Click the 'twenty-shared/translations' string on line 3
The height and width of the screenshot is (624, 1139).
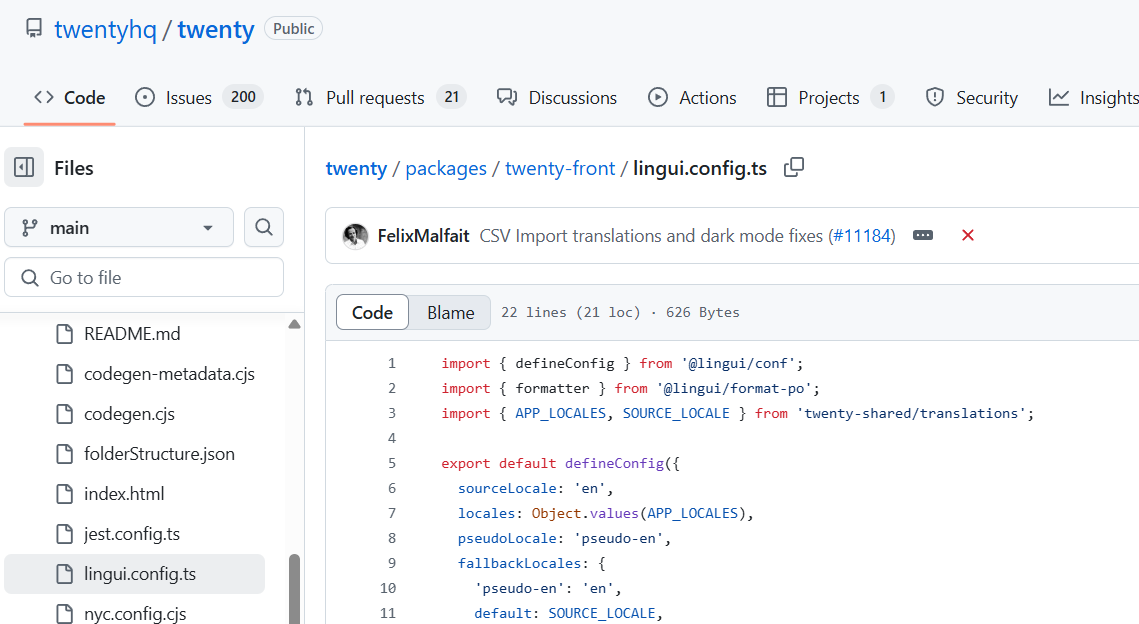click(911, 413)
